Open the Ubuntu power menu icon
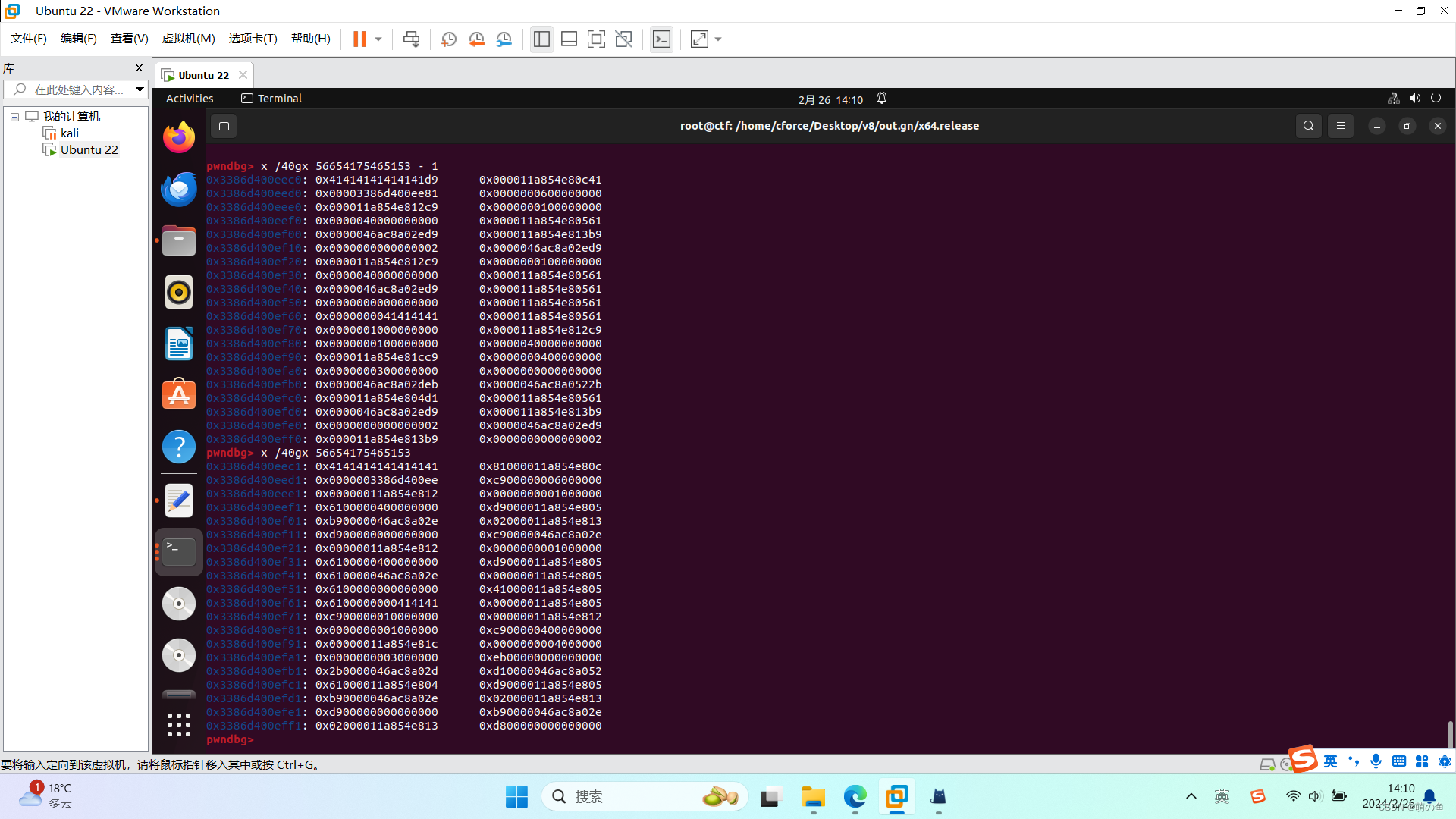Image resolution: width=1456 pixels, height=819 pixels. tap(1436, 99)
